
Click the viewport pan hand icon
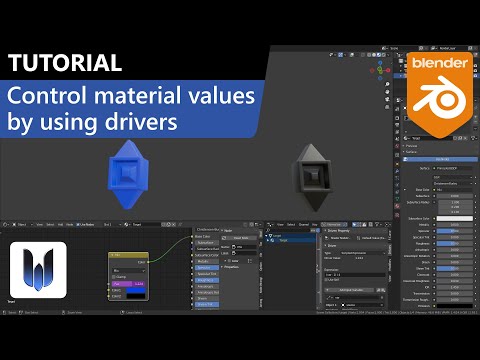point(387,92)
